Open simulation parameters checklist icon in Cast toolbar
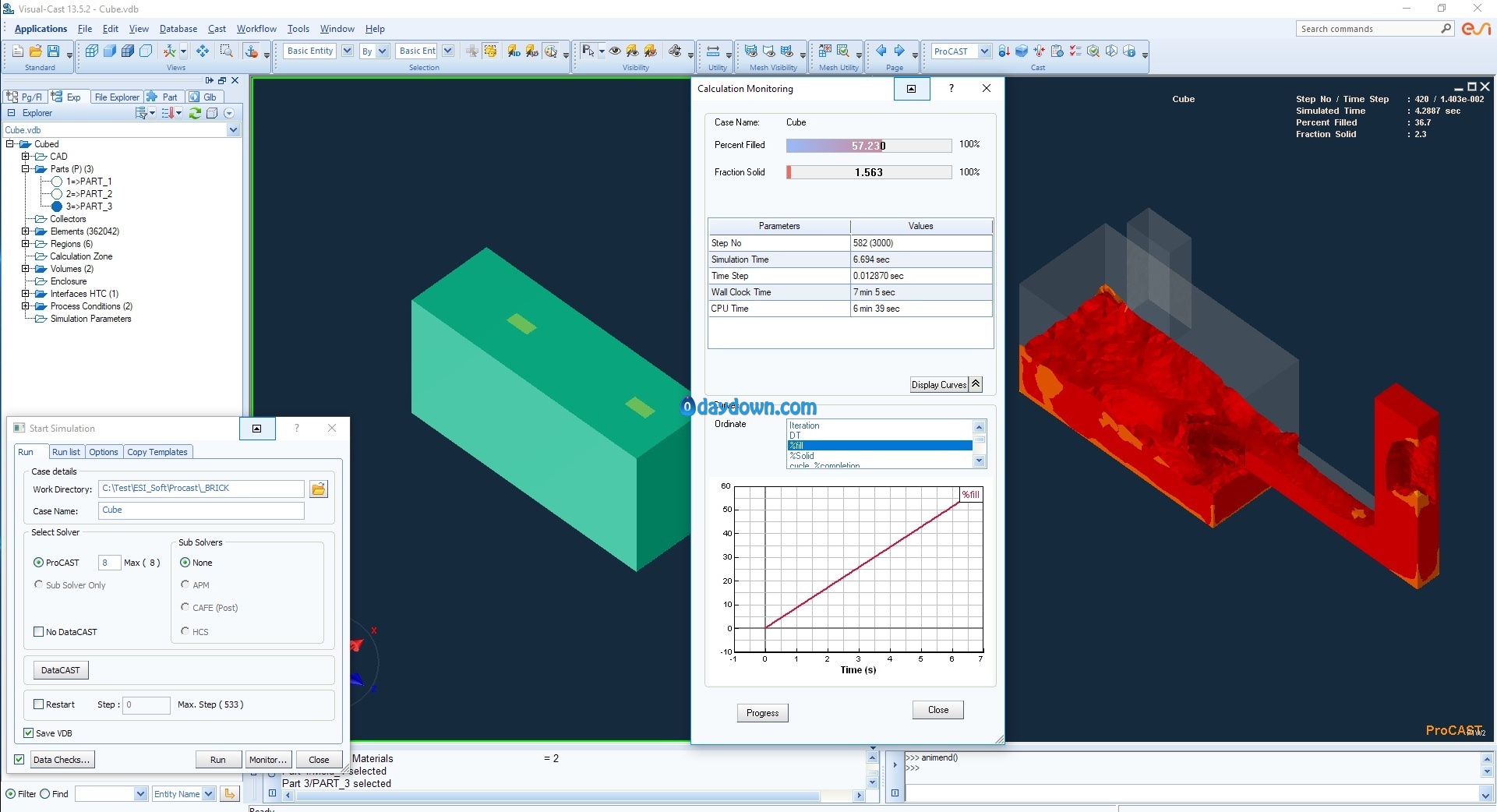1497x812 pixels. coord(1075,51)
